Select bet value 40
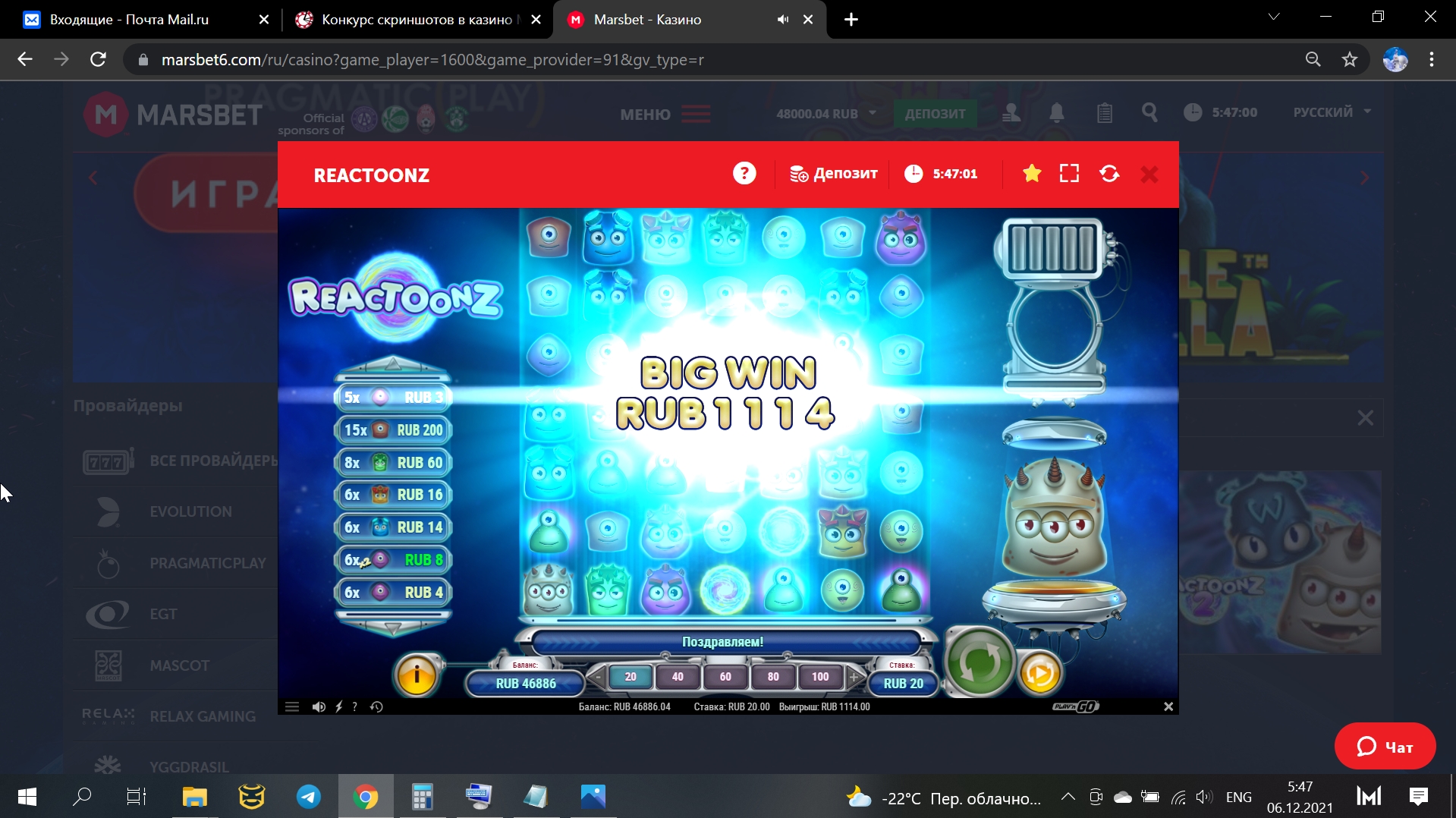 678,677
